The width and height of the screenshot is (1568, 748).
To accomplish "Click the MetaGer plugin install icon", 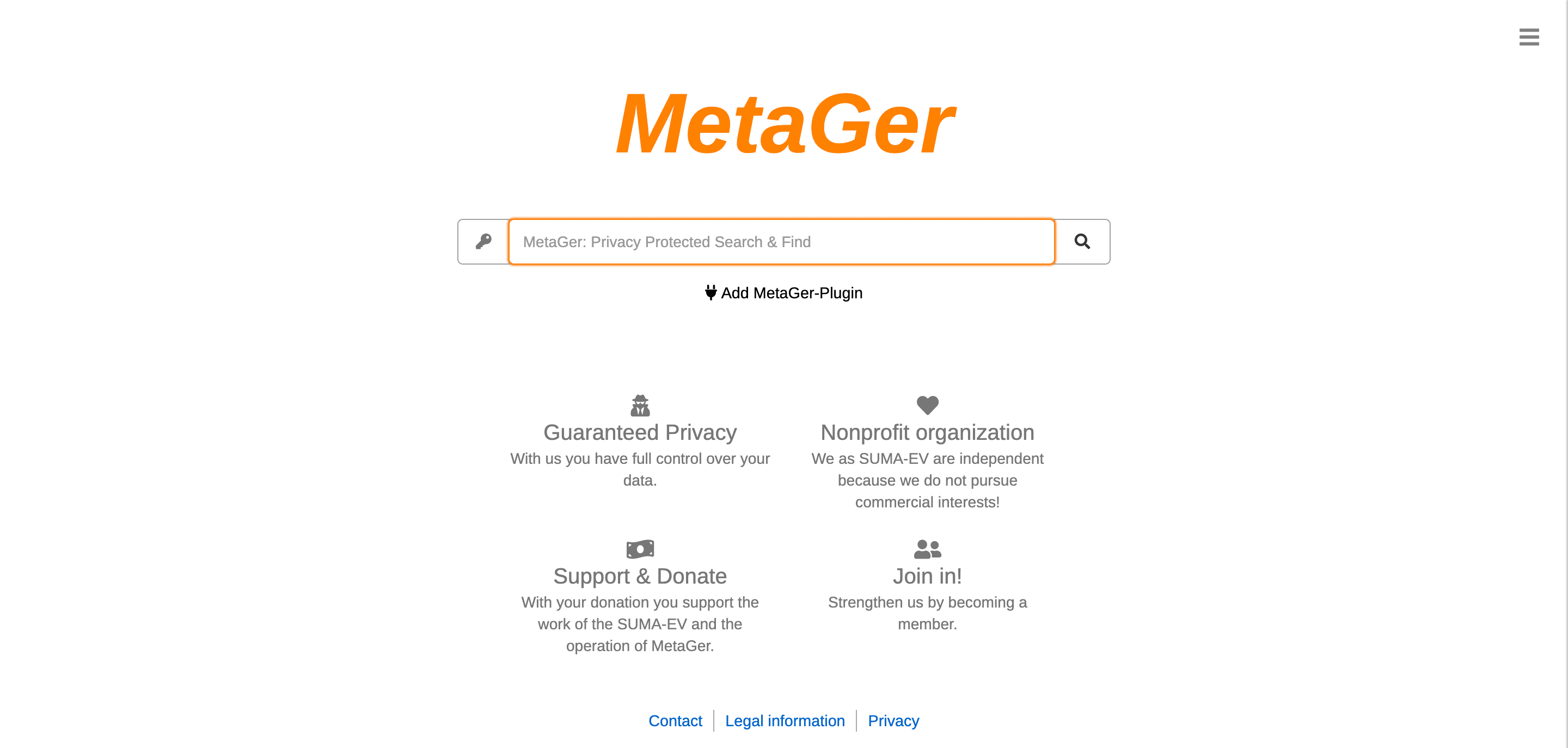I will 711,293.
